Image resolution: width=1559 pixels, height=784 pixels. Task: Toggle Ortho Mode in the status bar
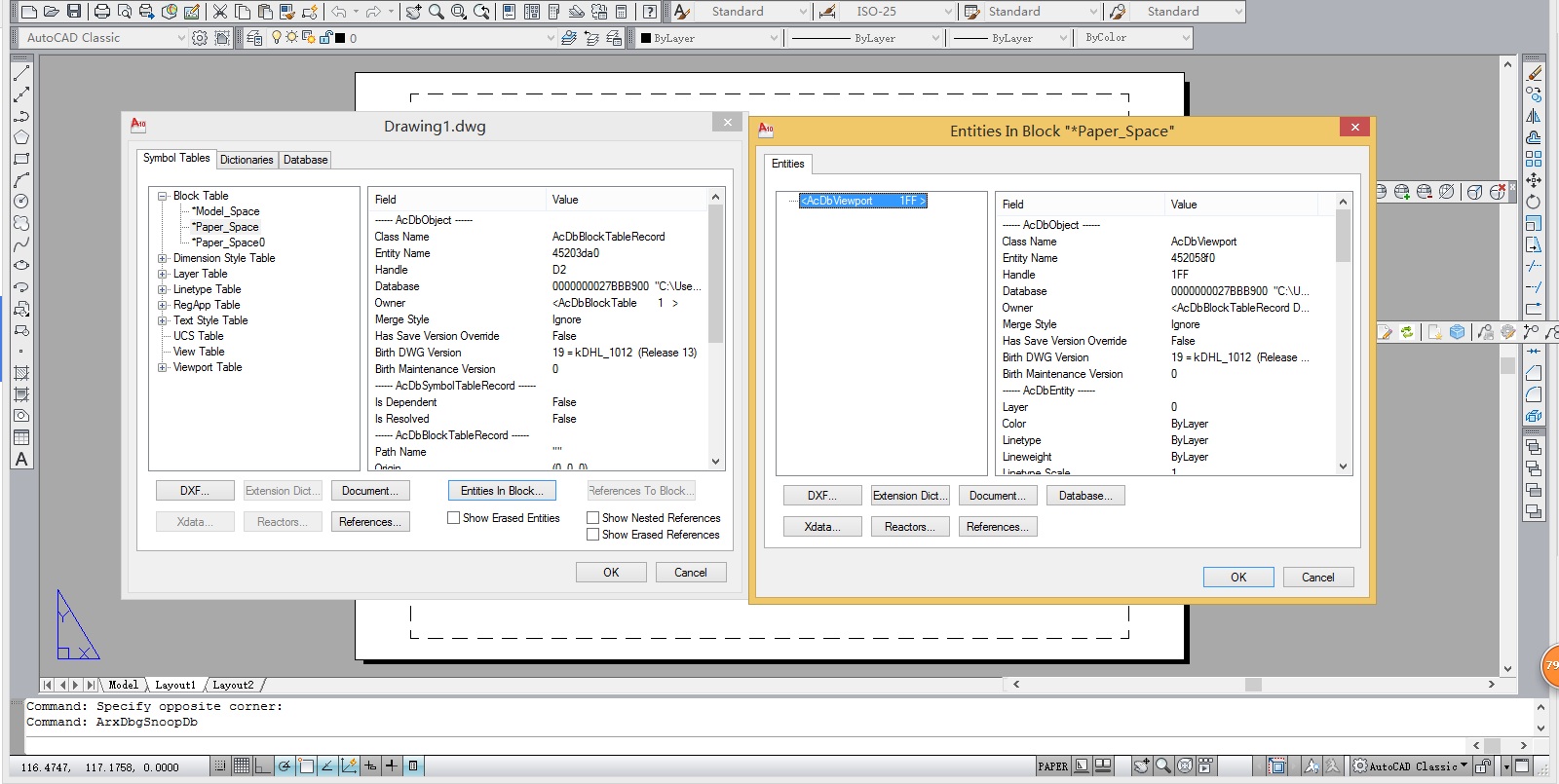[263, 765]
